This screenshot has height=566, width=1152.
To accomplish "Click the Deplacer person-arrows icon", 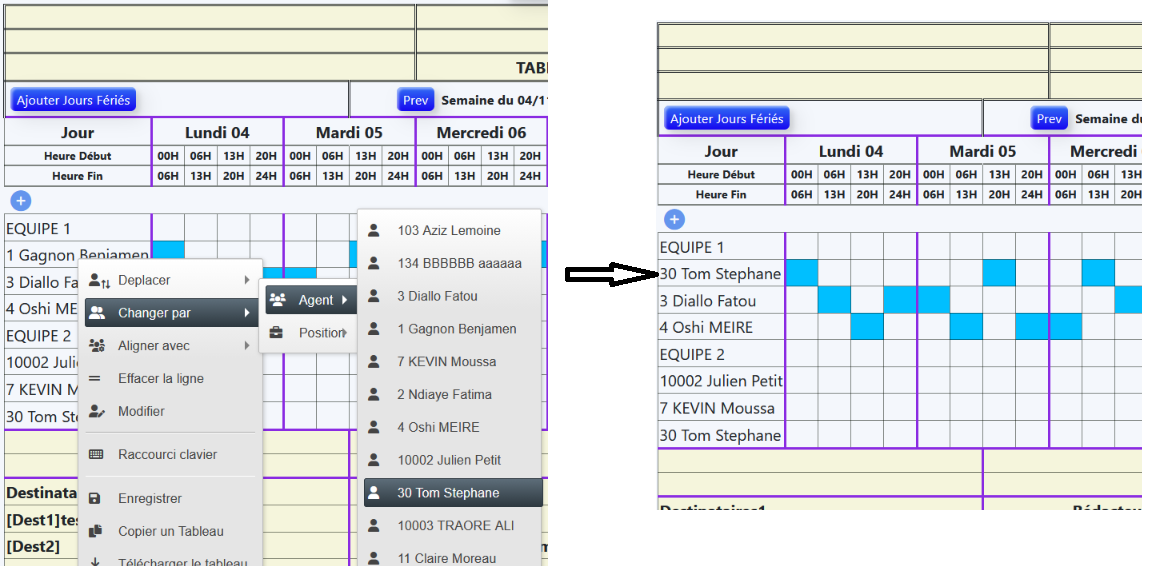I will (x=98, y=280).
